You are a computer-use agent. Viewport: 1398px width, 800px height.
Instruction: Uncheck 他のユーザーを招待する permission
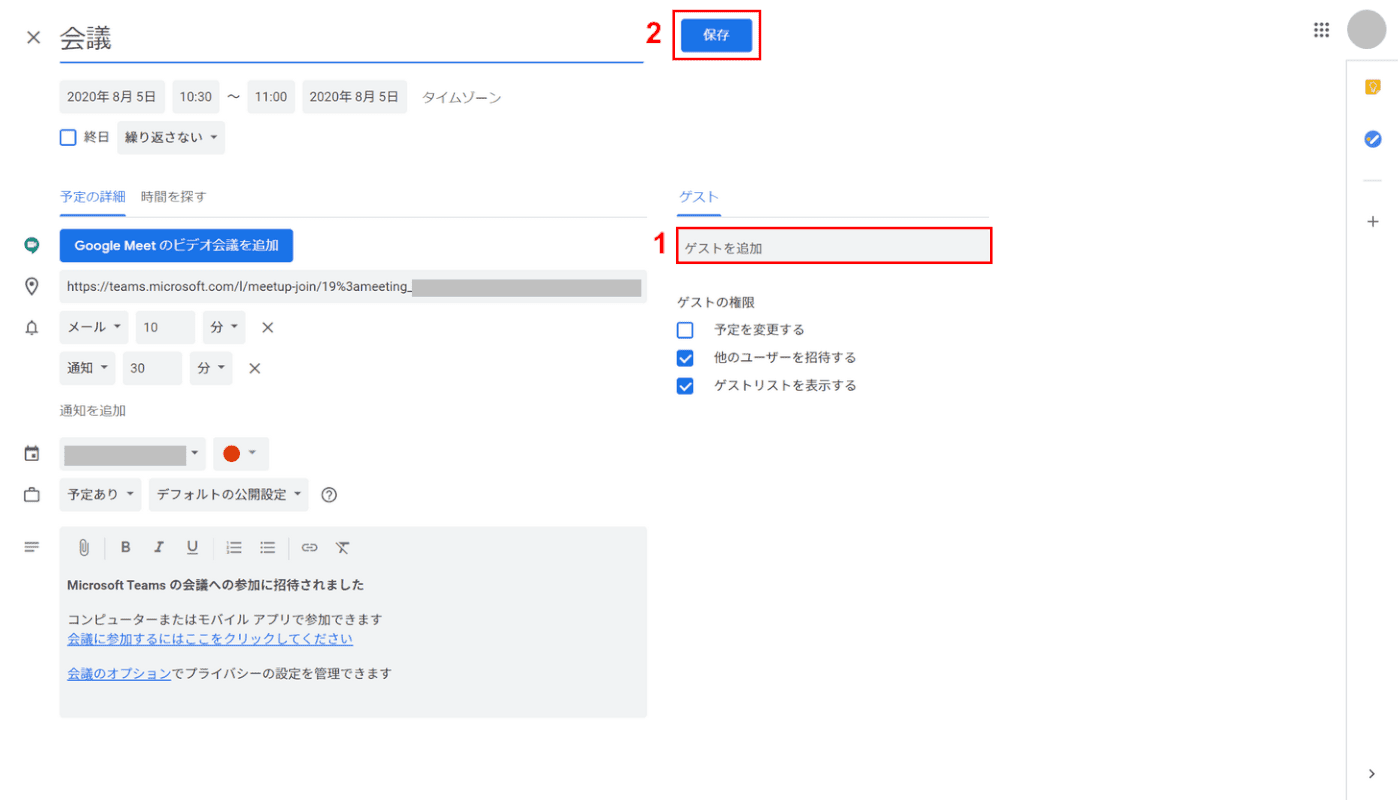pyautogui.click(x=685, y=357)
